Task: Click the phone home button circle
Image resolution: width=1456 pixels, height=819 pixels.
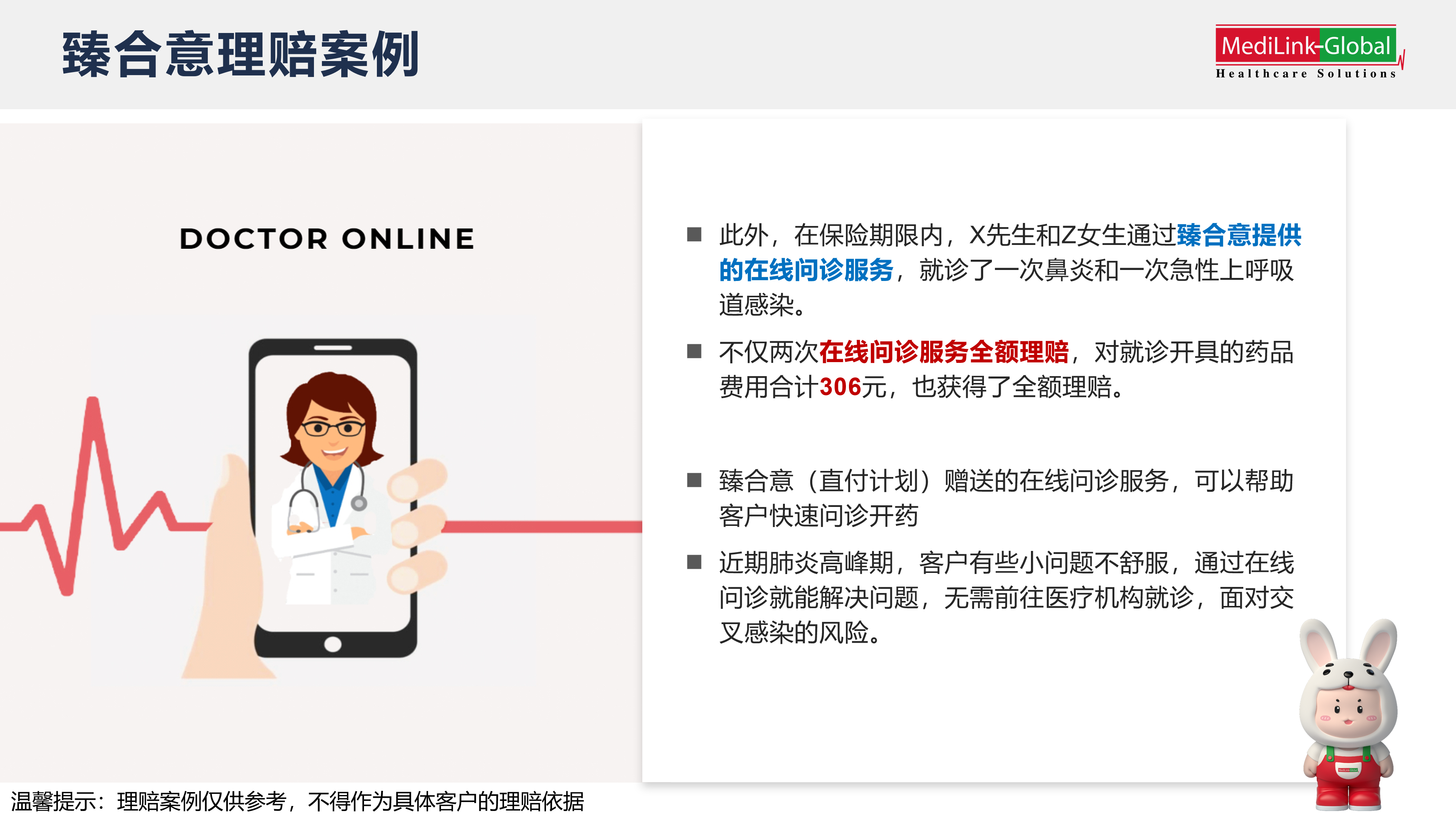Action: tap(333, 644)
